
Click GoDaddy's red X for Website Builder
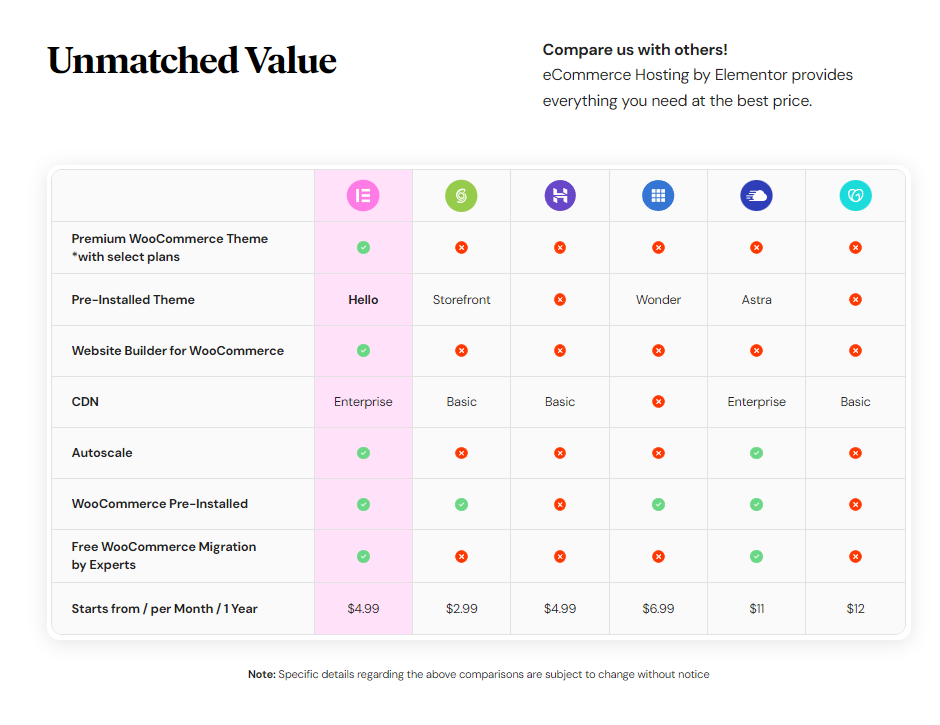(x=855, y=350)
